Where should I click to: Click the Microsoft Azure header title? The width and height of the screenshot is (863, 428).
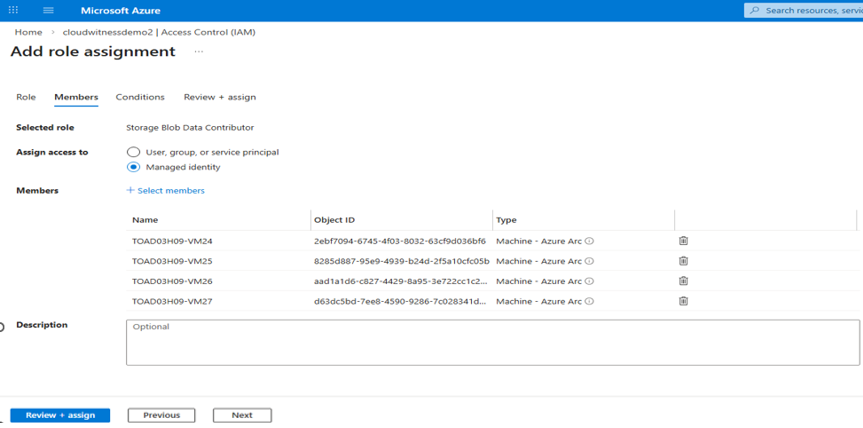pos(121,10)
